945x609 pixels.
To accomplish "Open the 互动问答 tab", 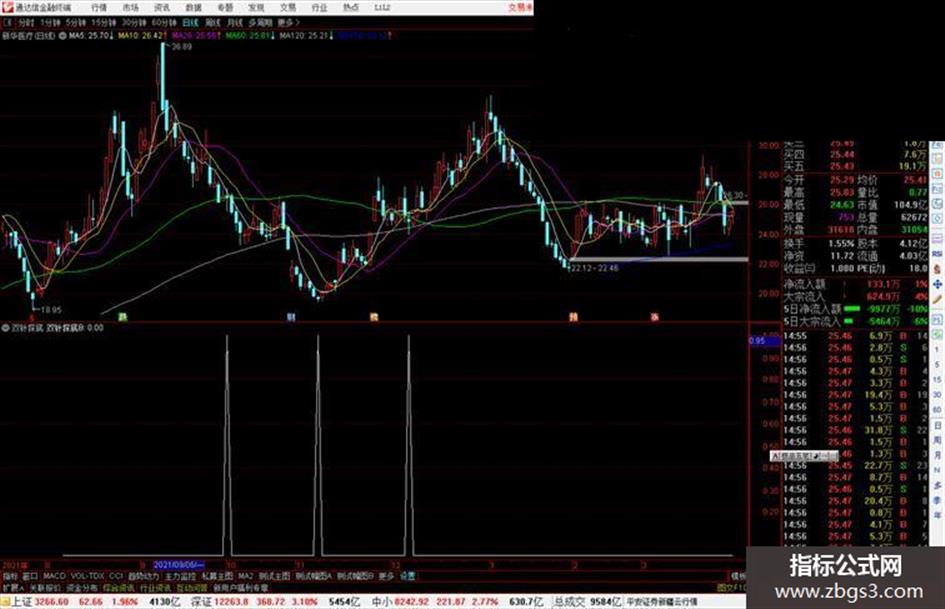I will point(191,588).
